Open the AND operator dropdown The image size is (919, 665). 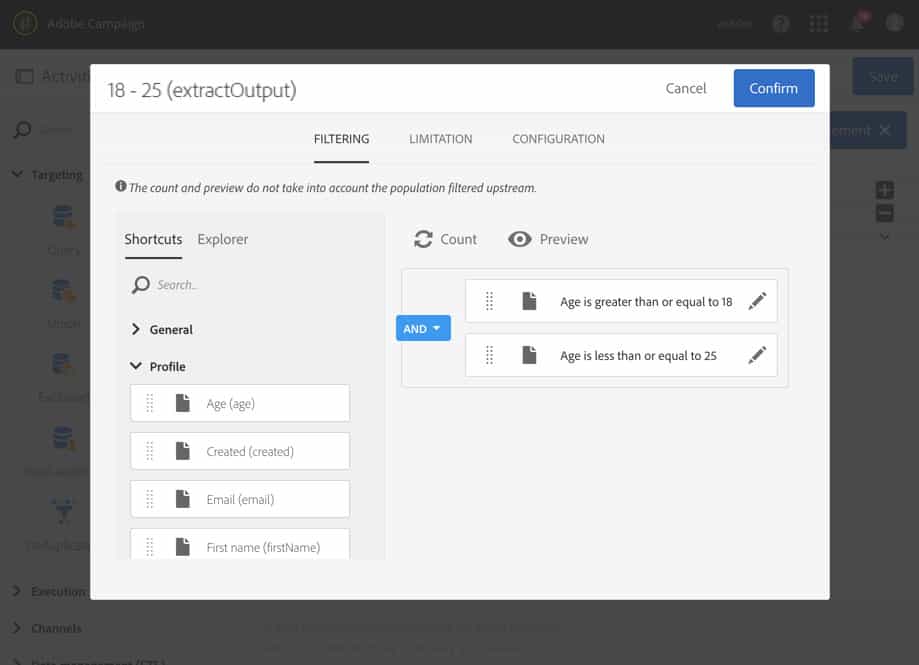click(x=423, y=329)
